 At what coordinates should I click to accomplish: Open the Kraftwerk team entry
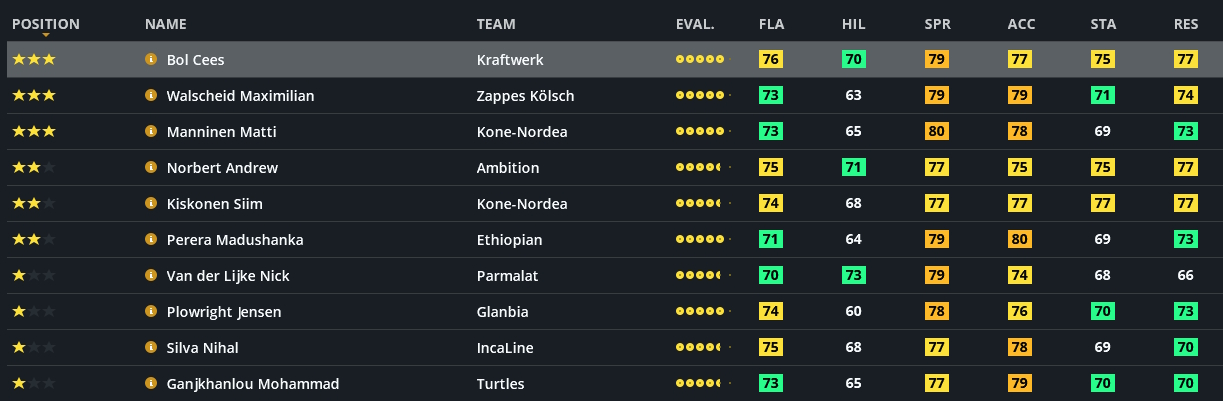510,60
